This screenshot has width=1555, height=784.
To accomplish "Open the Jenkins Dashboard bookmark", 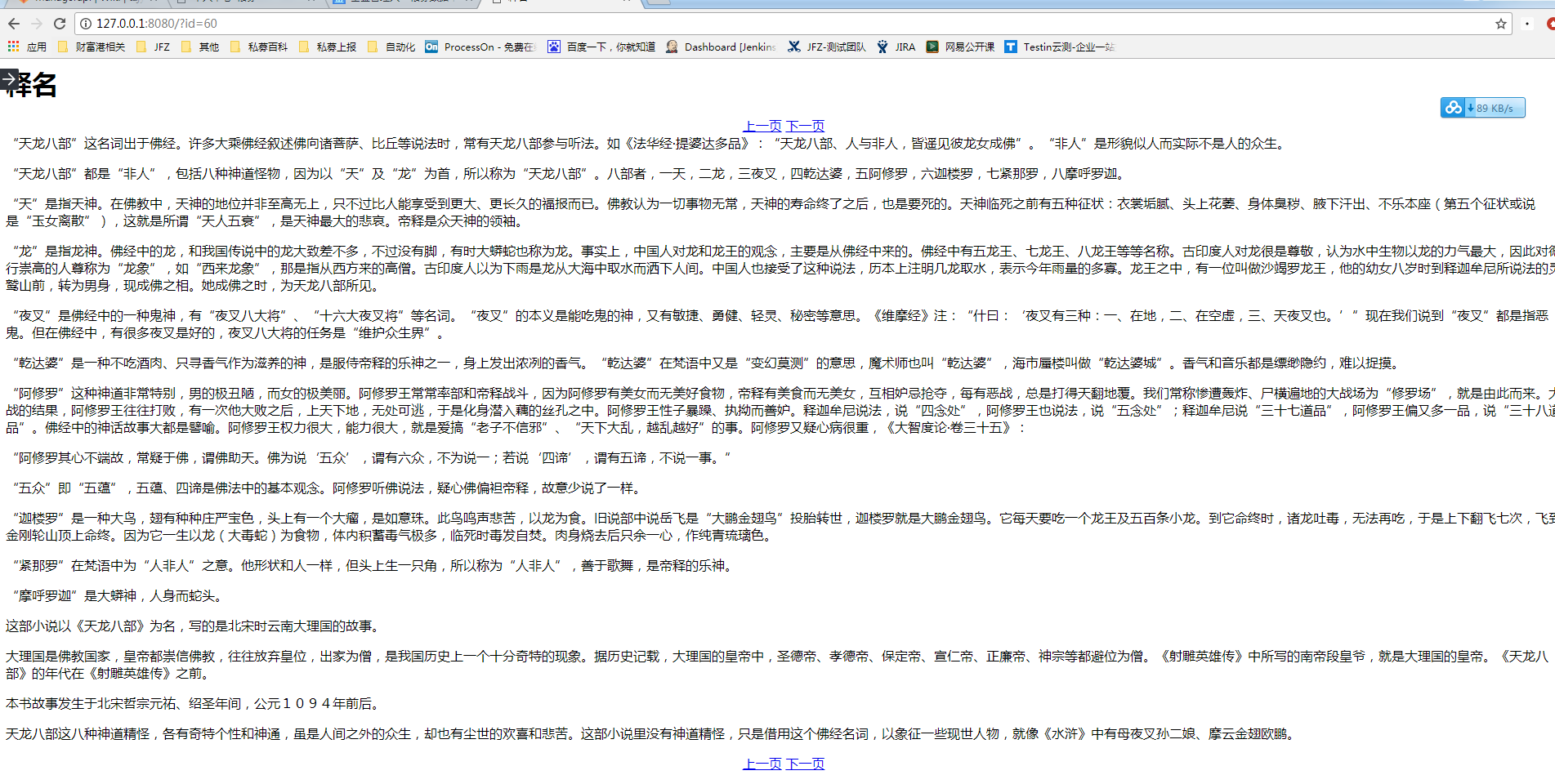I will [x=721, y=47].
